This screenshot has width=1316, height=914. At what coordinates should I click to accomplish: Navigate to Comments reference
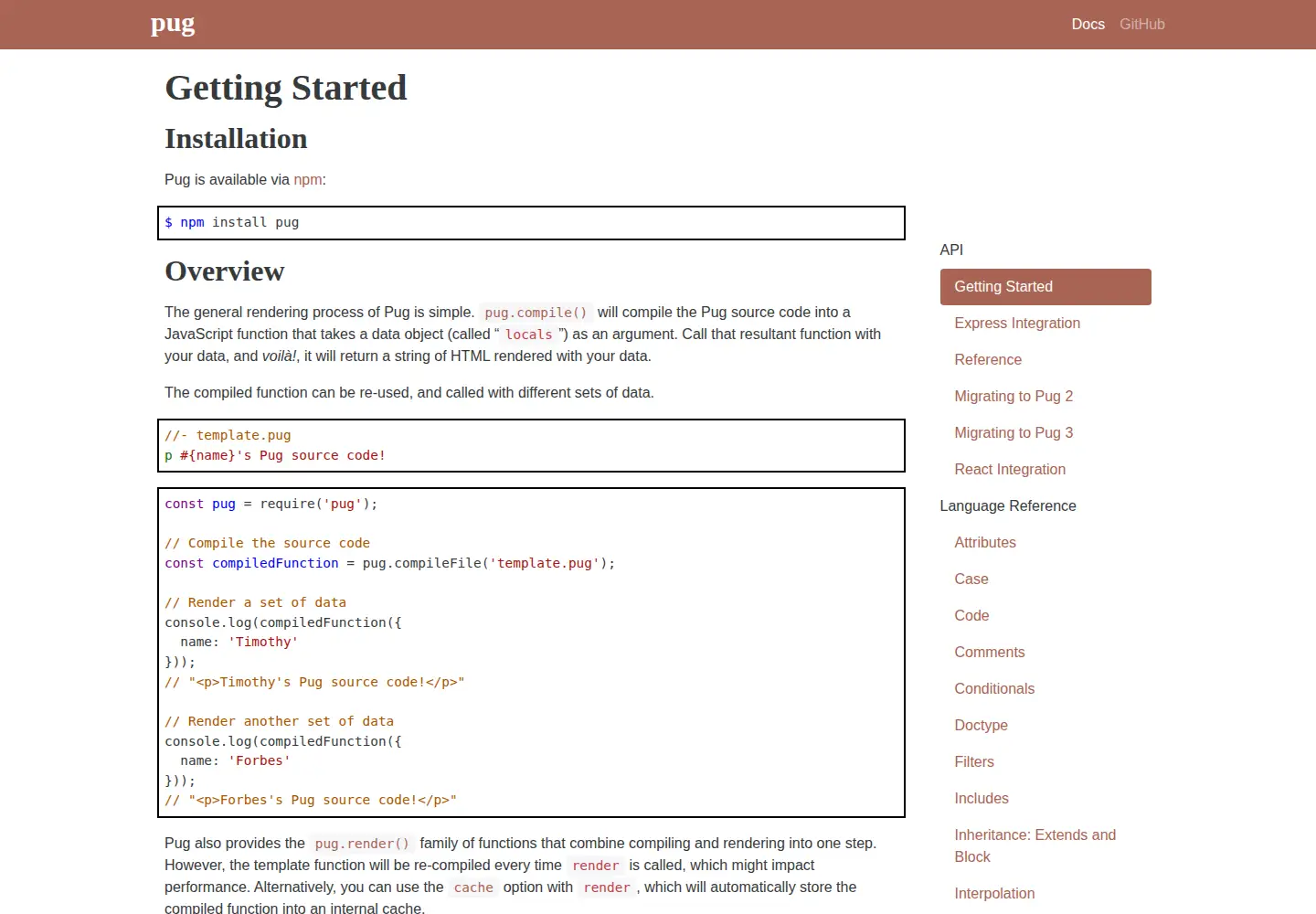[x=990, y=653]
